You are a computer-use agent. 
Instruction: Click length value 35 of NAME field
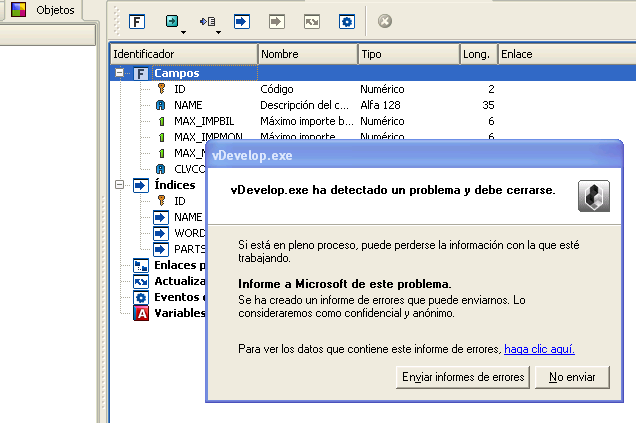(488, 105)
